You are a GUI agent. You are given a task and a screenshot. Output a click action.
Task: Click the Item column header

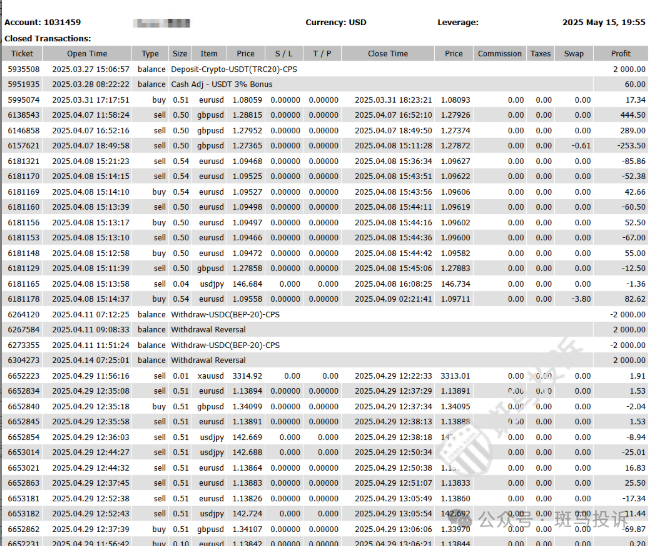(209, 54)
